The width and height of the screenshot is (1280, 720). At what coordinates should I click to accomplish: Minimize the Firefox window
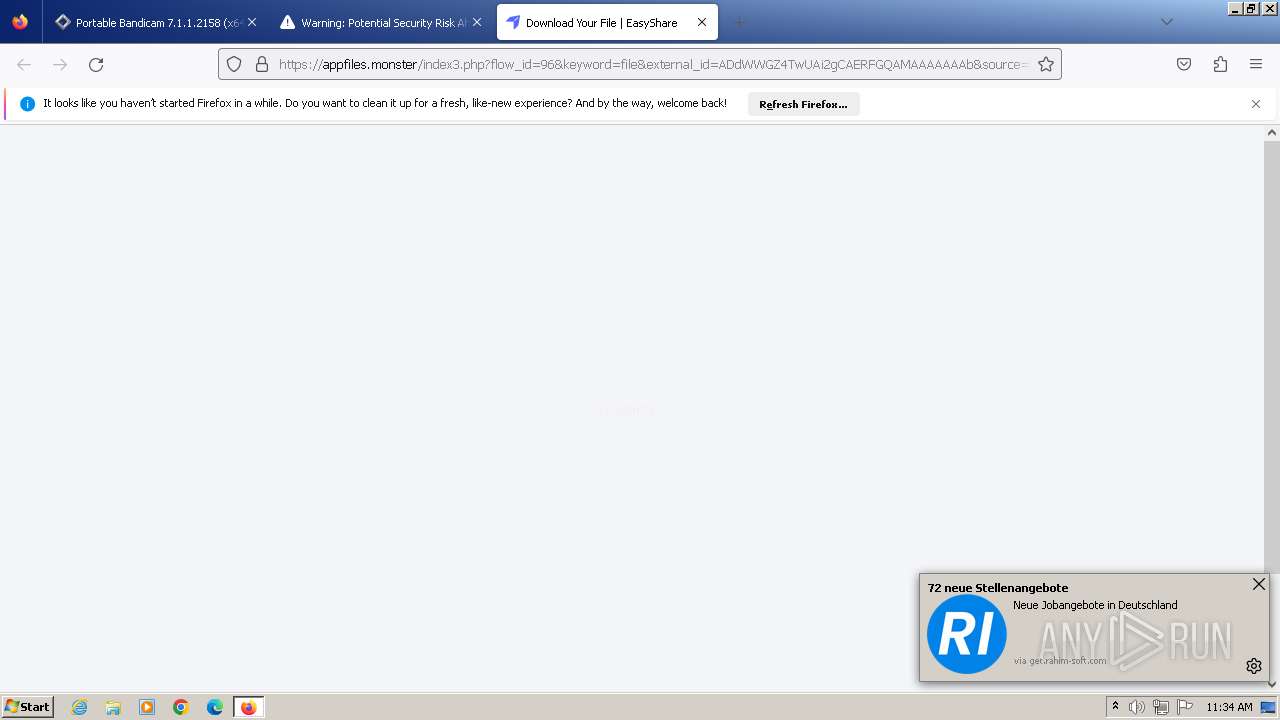(x=1235, y=8)
